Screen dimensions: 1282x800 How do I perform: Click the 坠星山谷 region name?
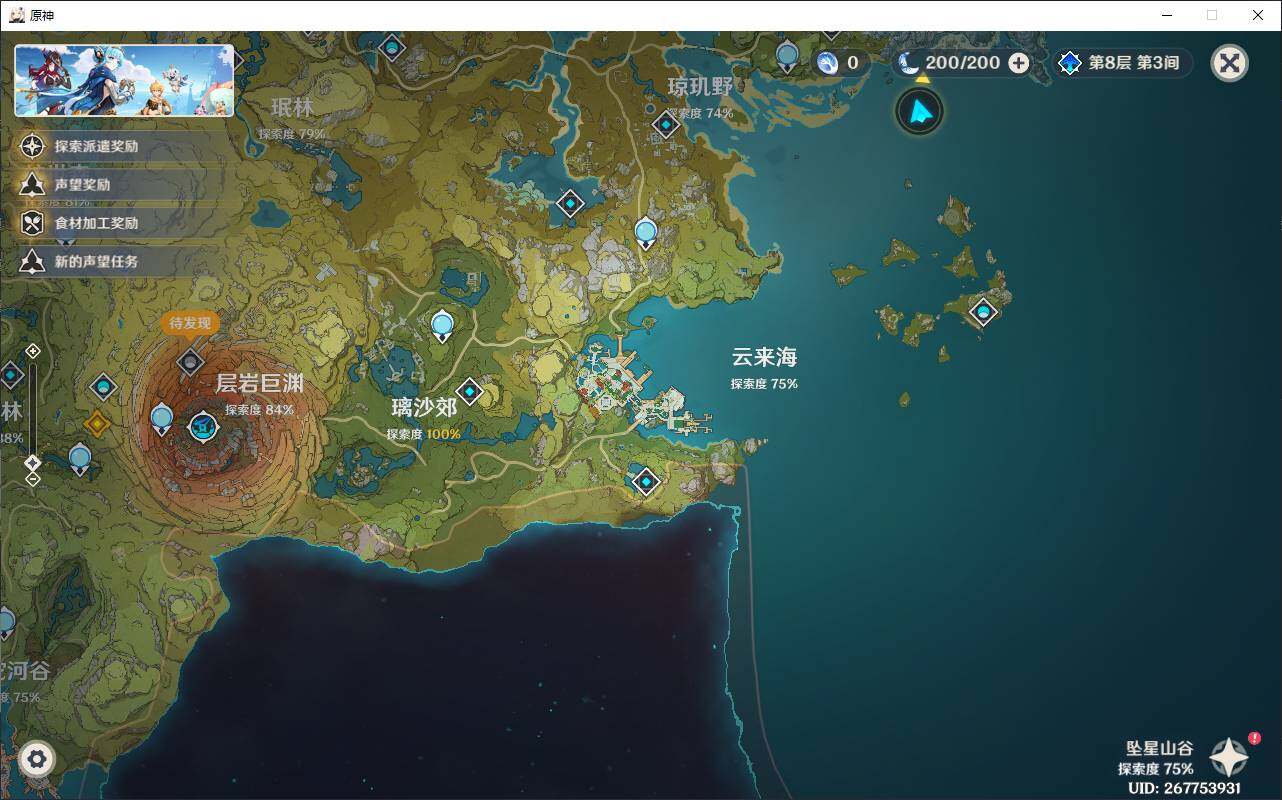(x=1160, y=748)
